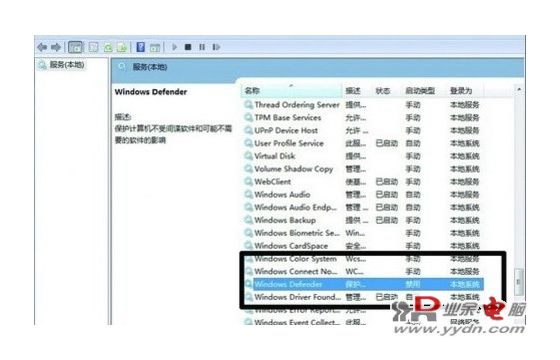Sort by the 启动类型 column header
Screen dimensions: 560x360
click(x=424, y=91)
